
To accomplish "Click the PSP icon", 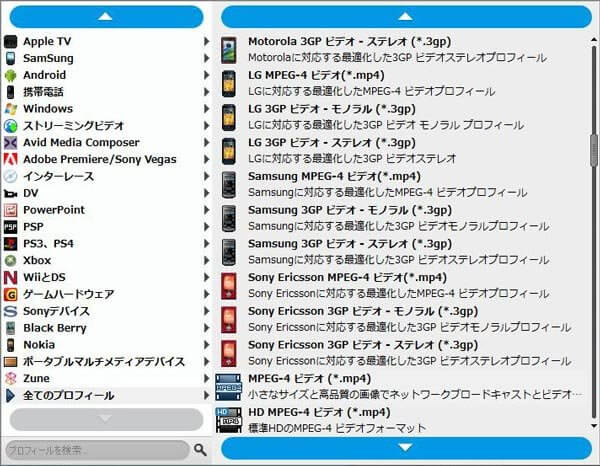I will click(11, 226).
